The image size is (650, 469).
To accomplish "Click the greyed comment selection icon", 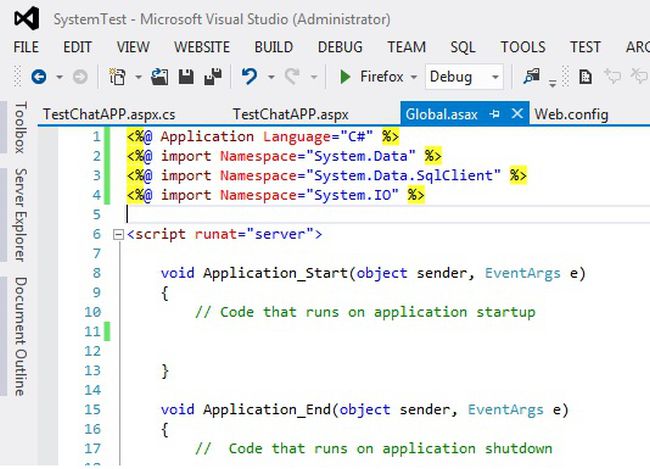I will tap(612, 77).
